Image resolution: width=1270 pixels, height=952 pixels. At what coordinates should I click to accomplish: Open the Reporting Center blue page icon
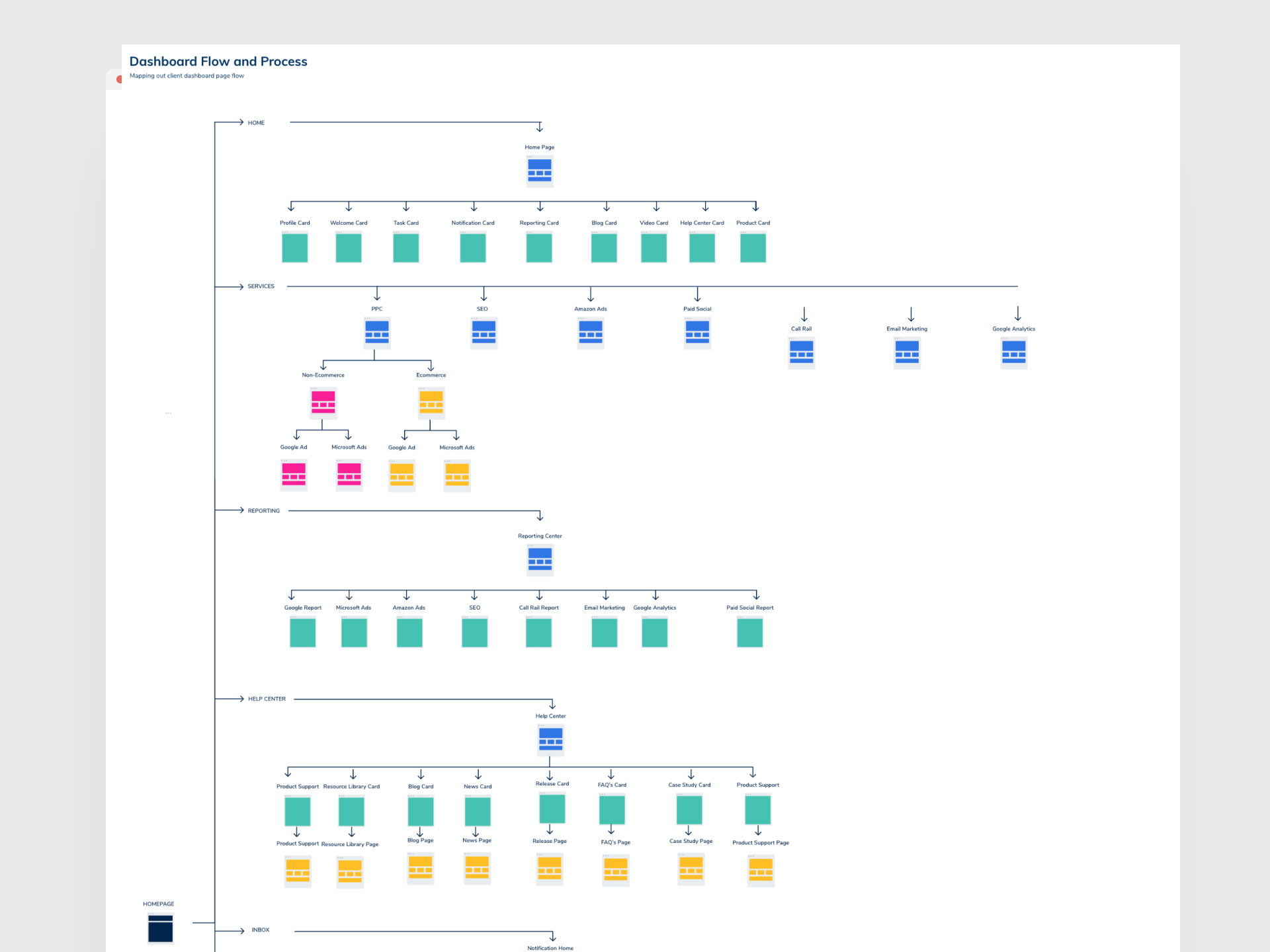(x=540, y=560)
